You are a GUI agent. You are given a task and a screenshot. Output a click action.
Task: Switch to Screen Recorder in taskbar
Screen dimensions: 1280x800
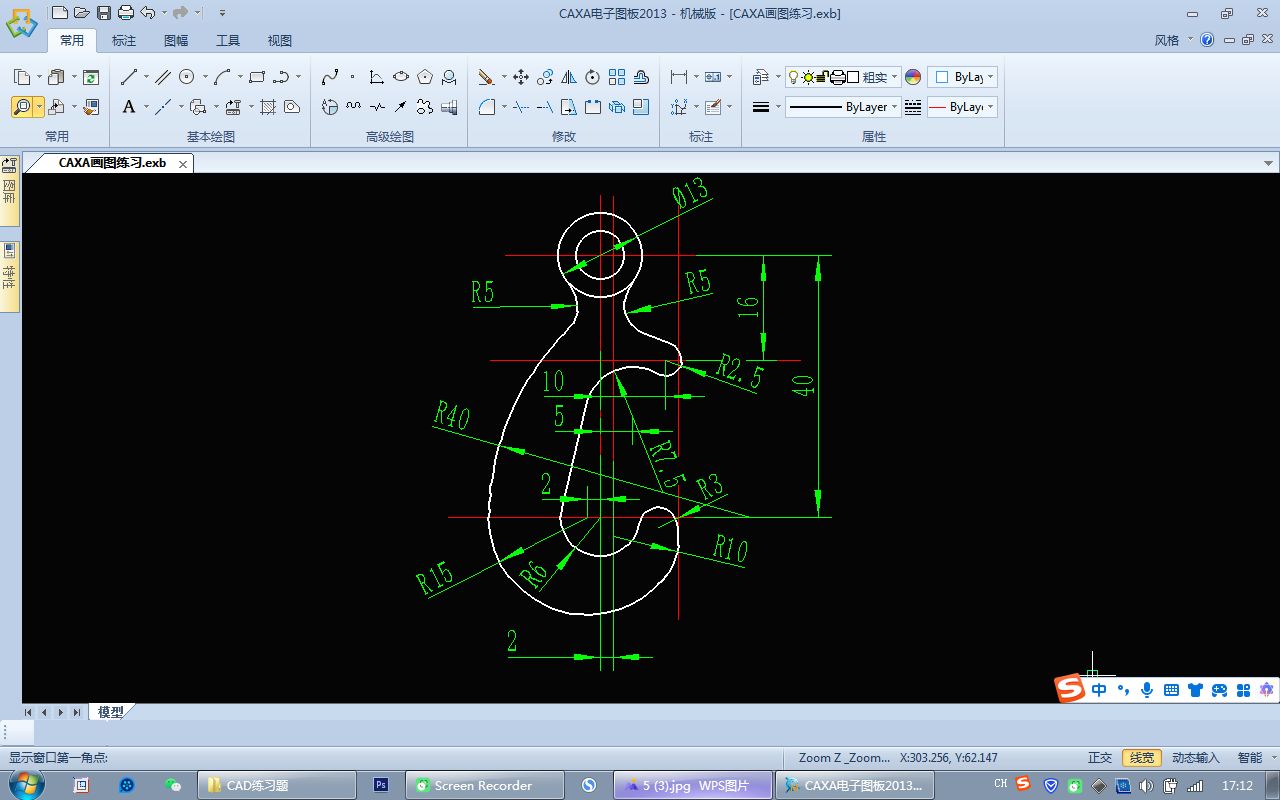tap(485, 785)
